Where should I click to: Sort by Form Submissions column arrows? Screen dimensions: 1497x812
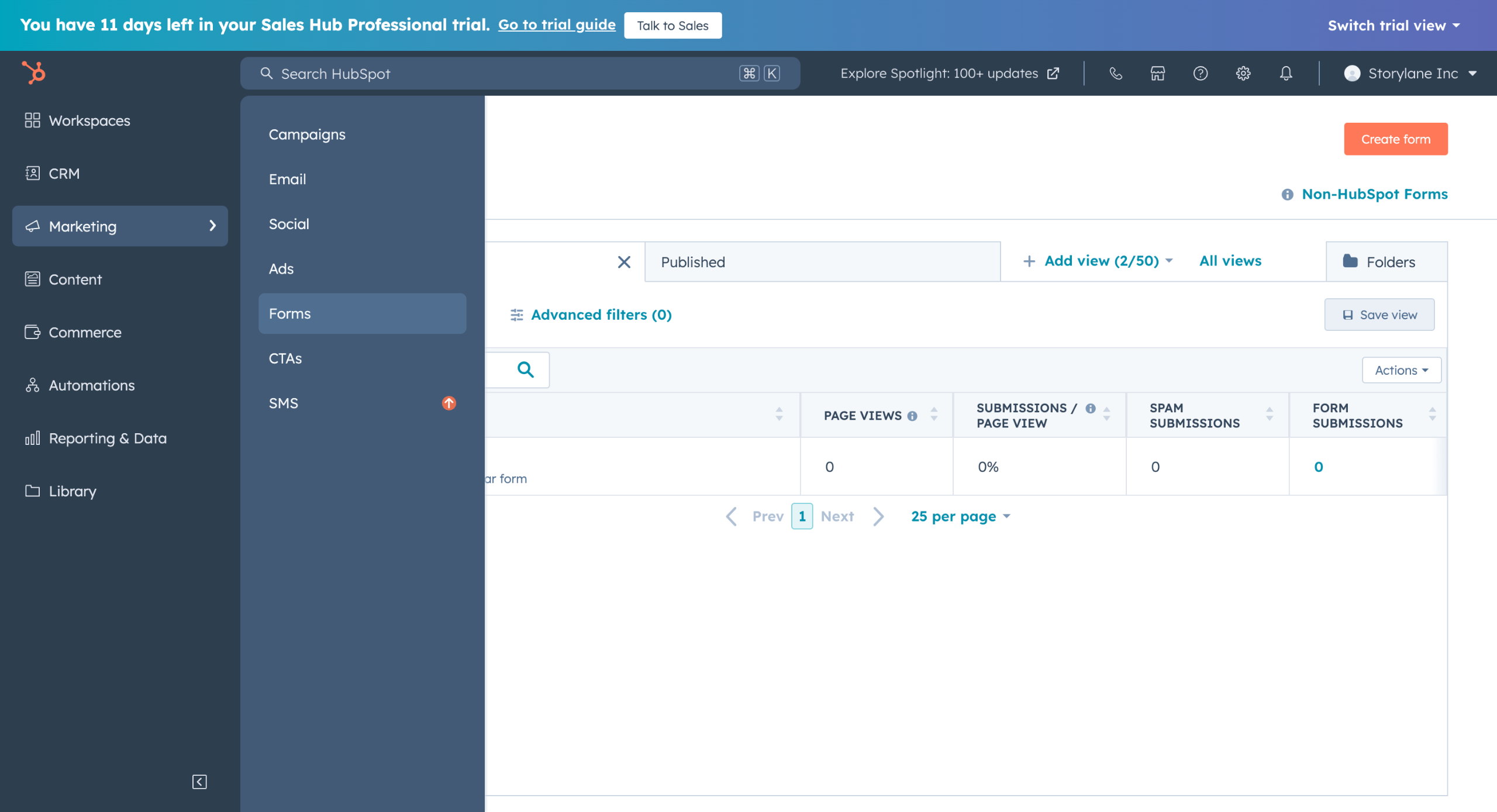click(1433, 414)
